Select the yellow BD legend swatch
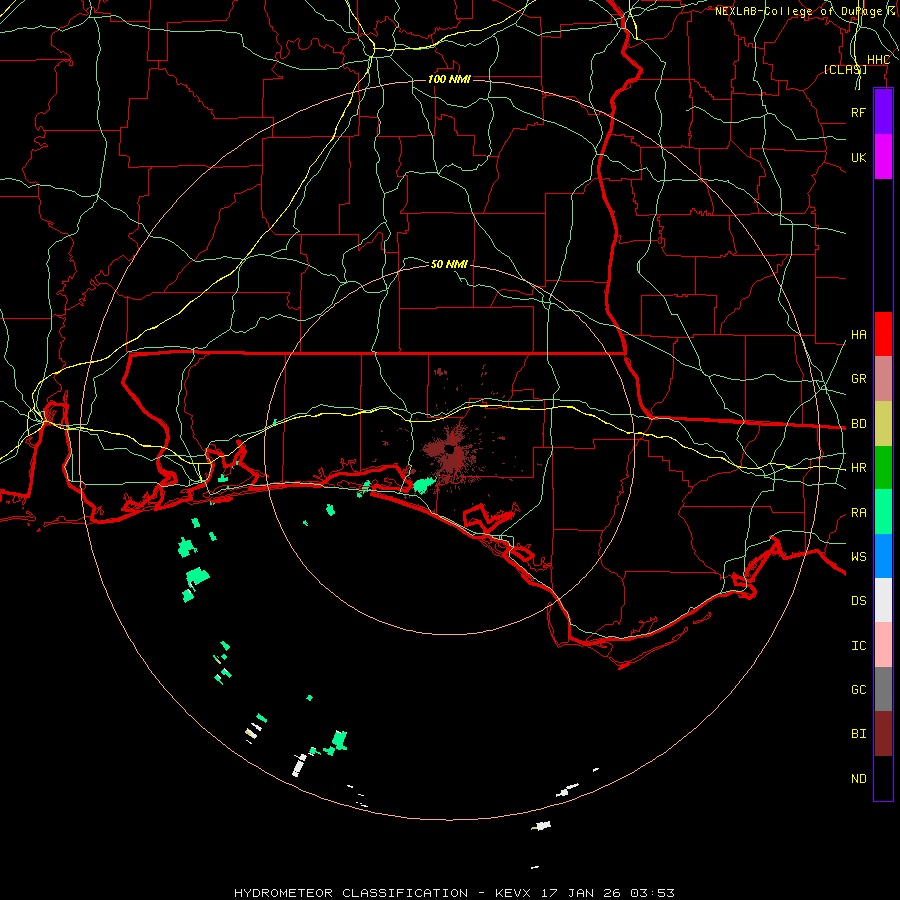This screenshot has width=900, height=900. (x=883, y=424)
